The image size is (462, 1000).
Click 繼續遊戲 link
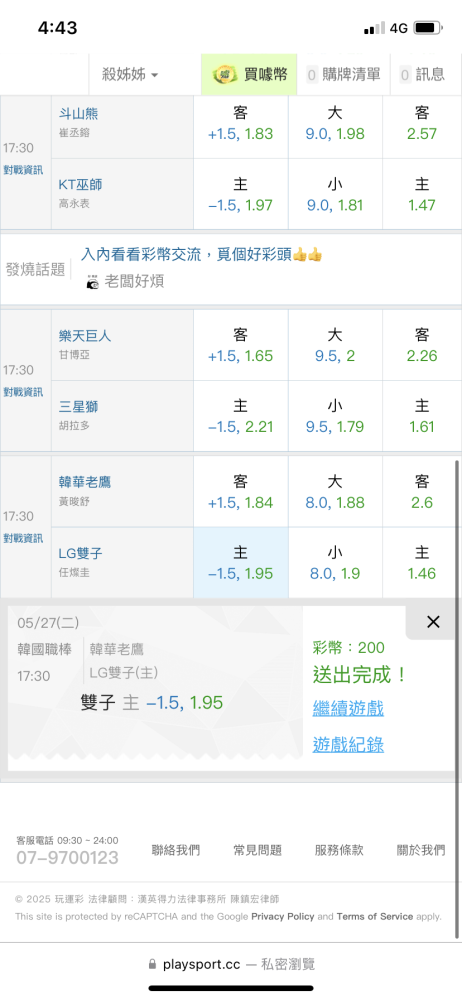[348, 708]
